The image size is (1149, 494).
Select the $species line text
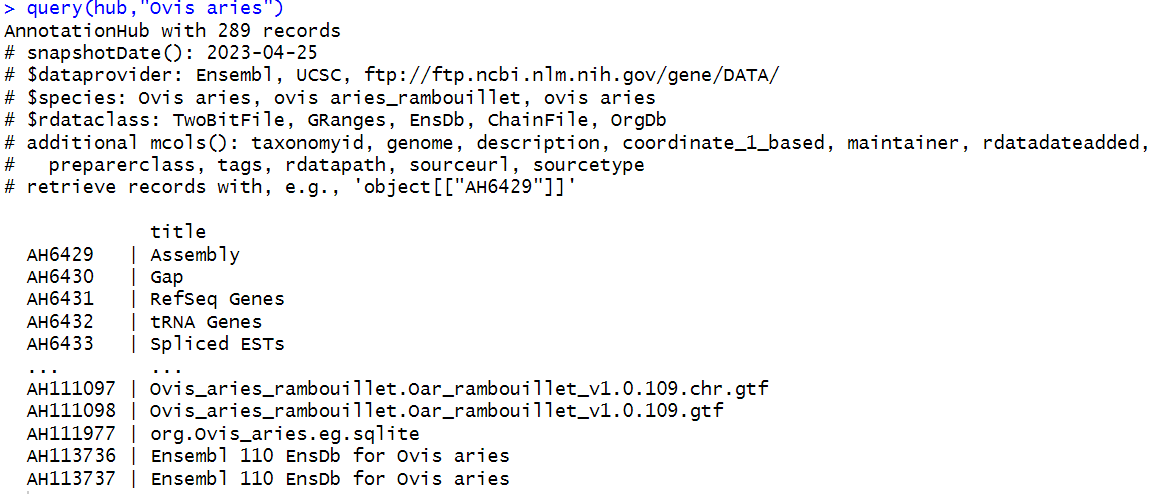(x=330, y=98)
